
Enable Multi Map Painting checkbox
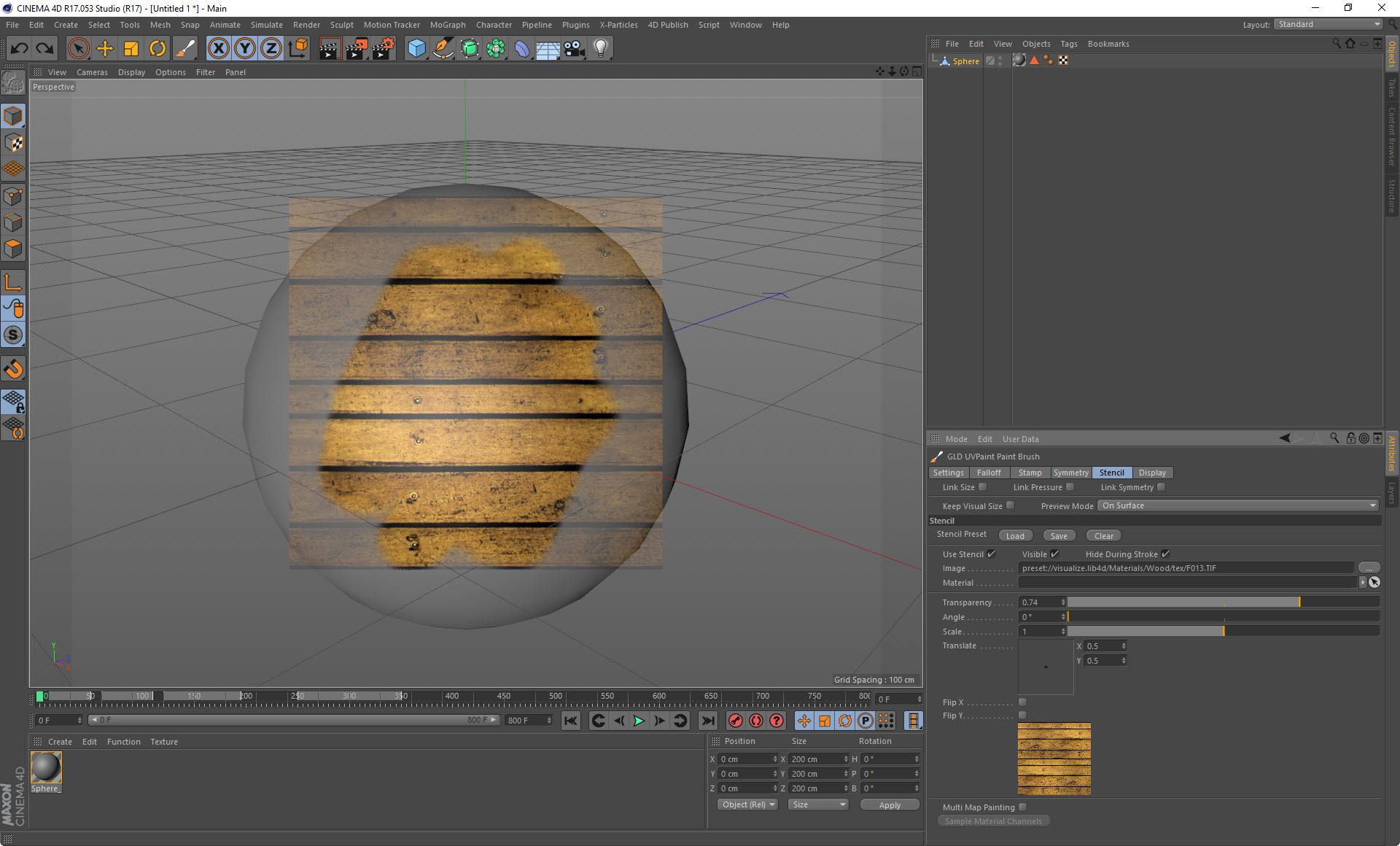click(x=1022, y=807)
